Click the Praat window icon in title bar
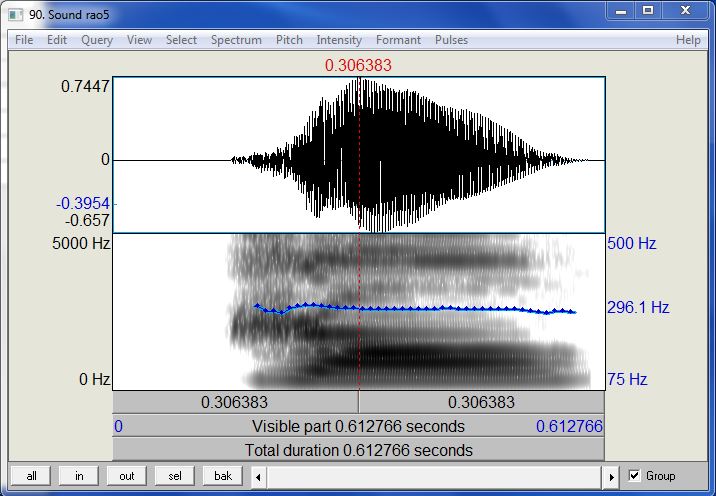The height and width of the screenshot is (496, 716). click(x=16, y=15)
